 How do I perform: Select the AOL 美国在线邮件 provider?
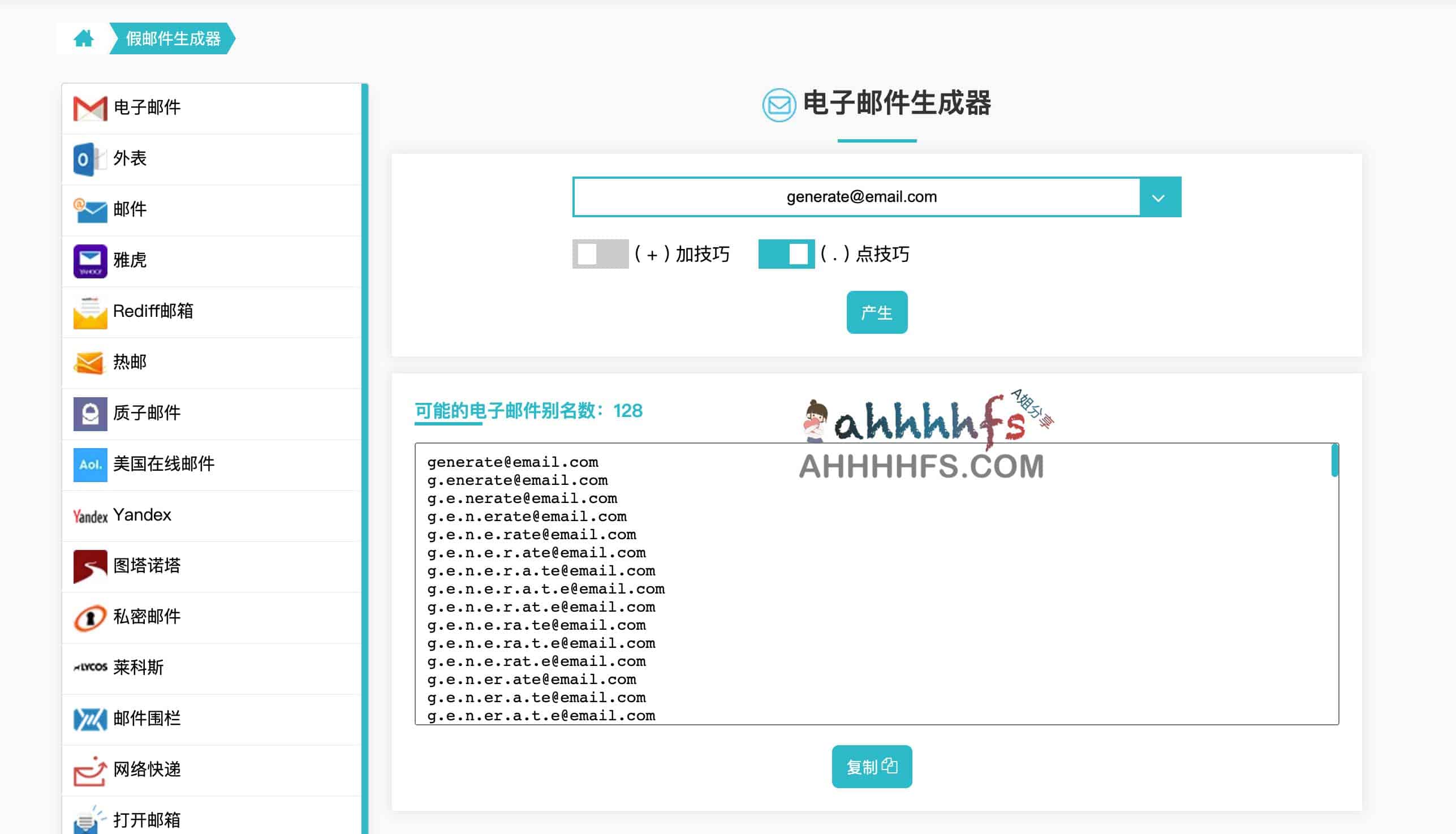[162, 465]
